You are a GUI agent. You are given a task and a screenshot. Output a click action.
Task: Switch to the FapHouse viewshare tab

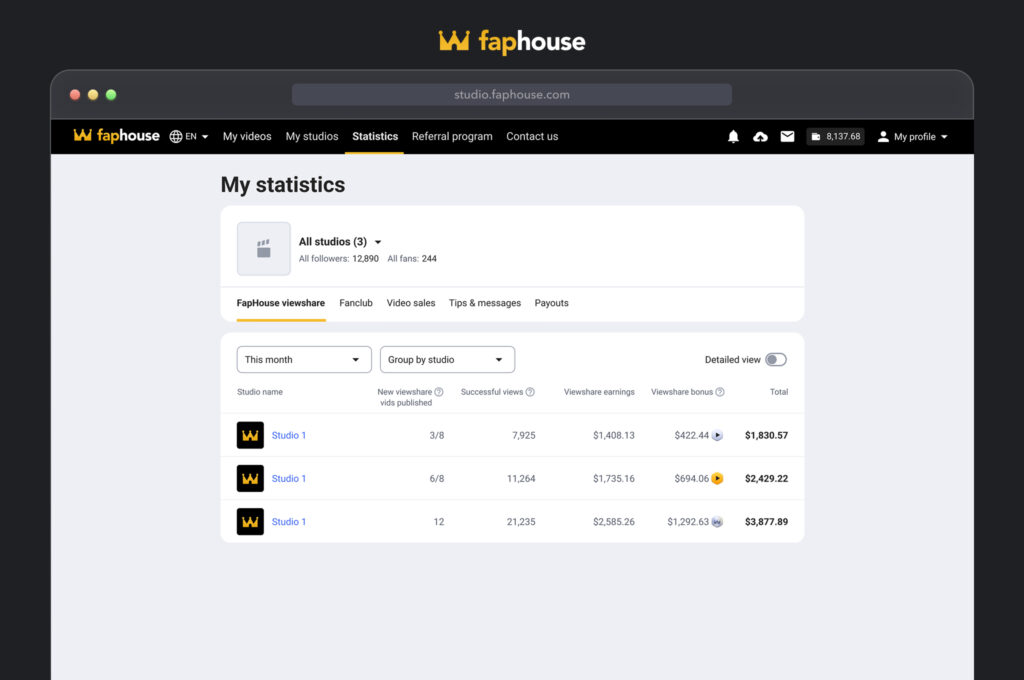[x=281, y=303]
